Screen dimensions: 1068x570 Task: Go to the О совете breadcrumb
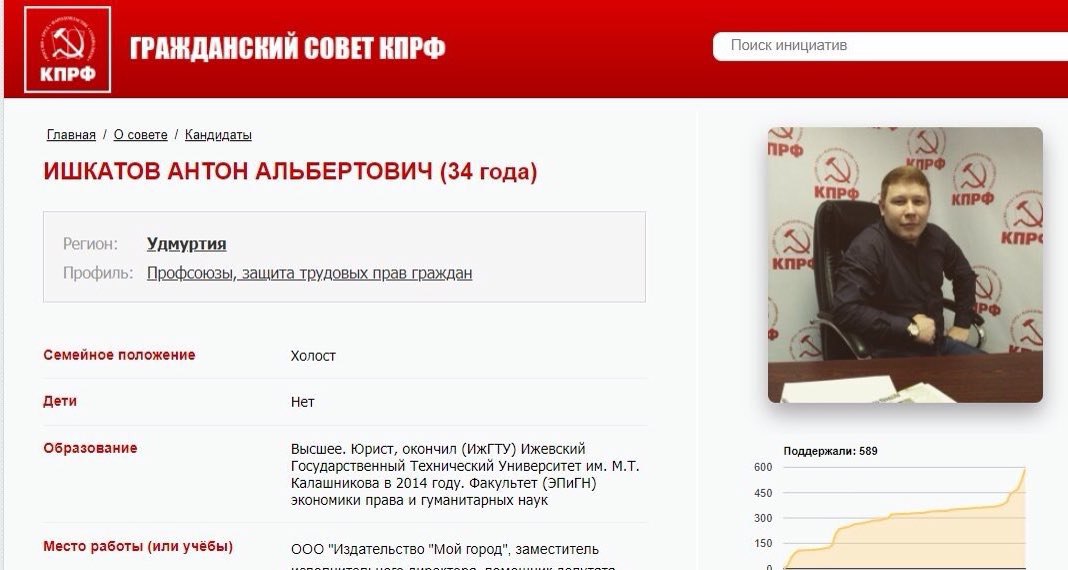pyautogui.click(x=140, y=135)
